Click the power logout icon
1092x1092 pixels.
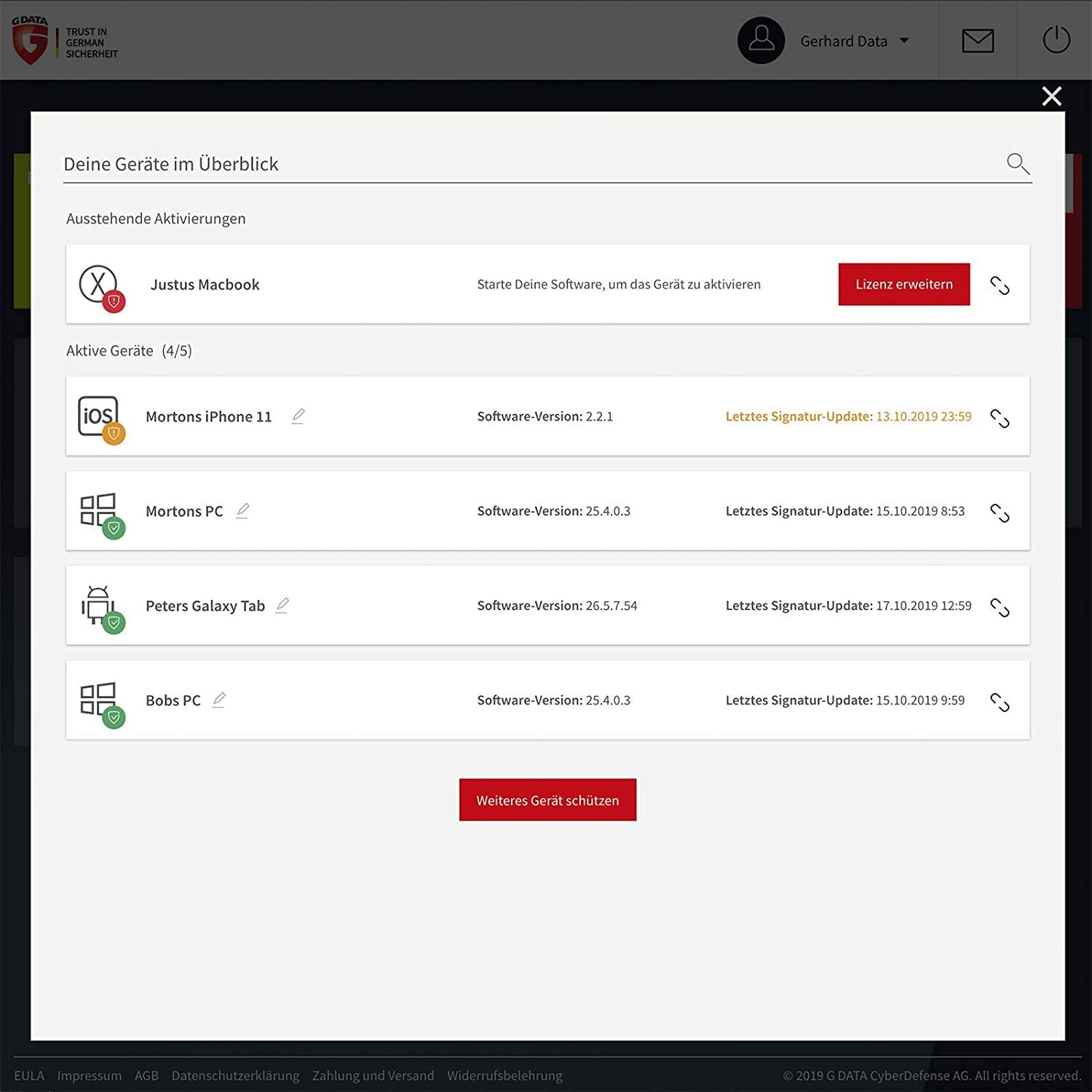pos(1056,39)
